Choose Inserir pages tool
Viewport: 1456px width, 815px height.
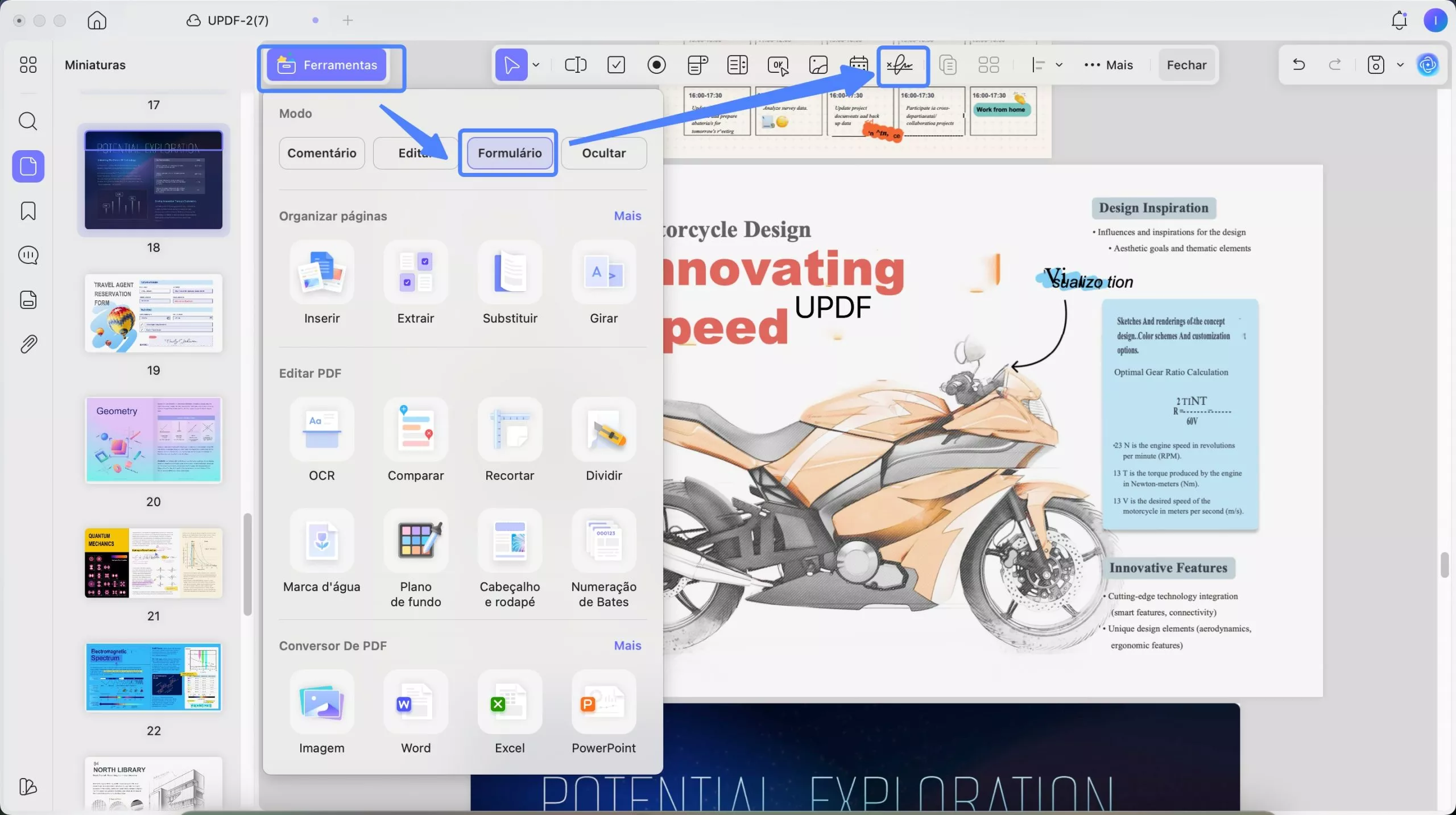[322, 283]
